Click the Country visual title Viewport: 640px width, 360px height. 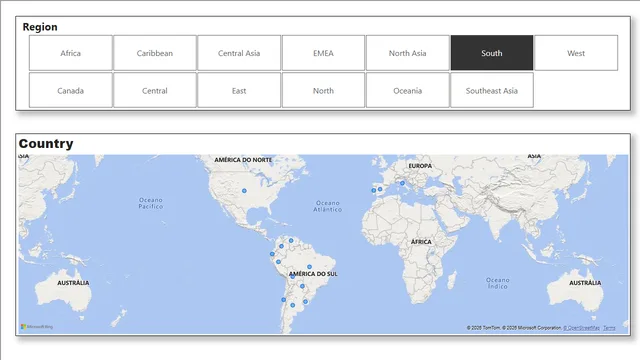click(46, 144)
